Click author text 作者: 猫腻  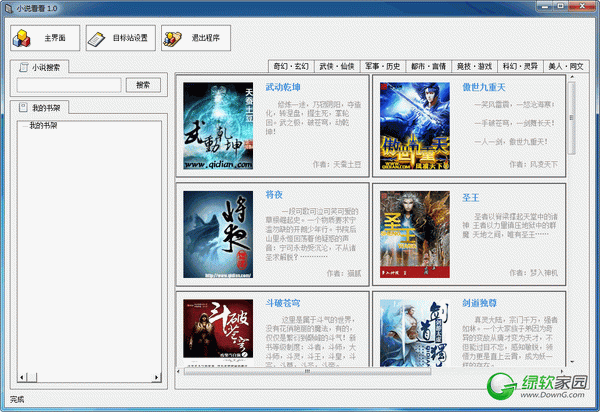[344, 273]
